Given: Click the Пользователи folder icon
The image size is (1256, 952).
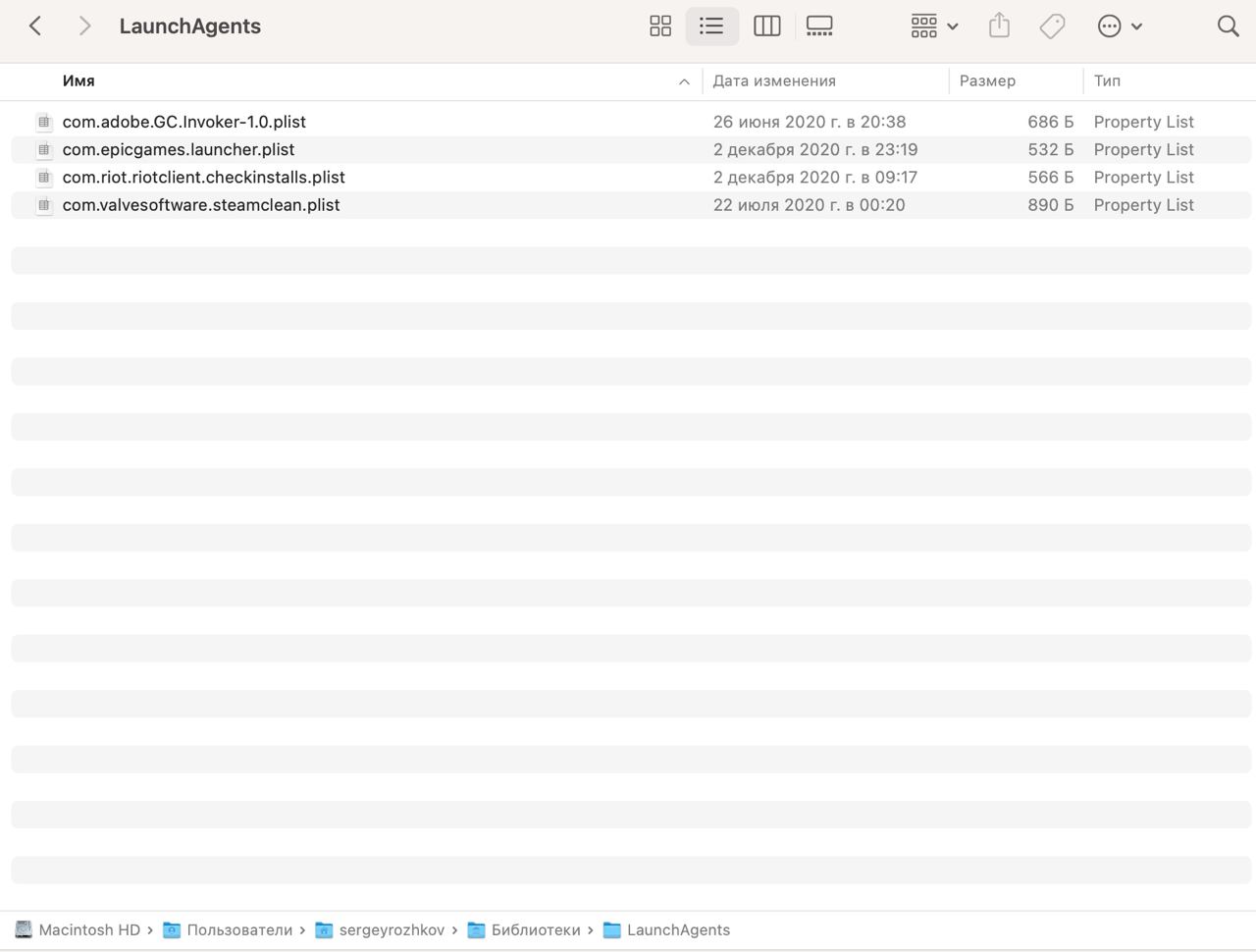Looking at the screenshot, I should click(172, 929).
